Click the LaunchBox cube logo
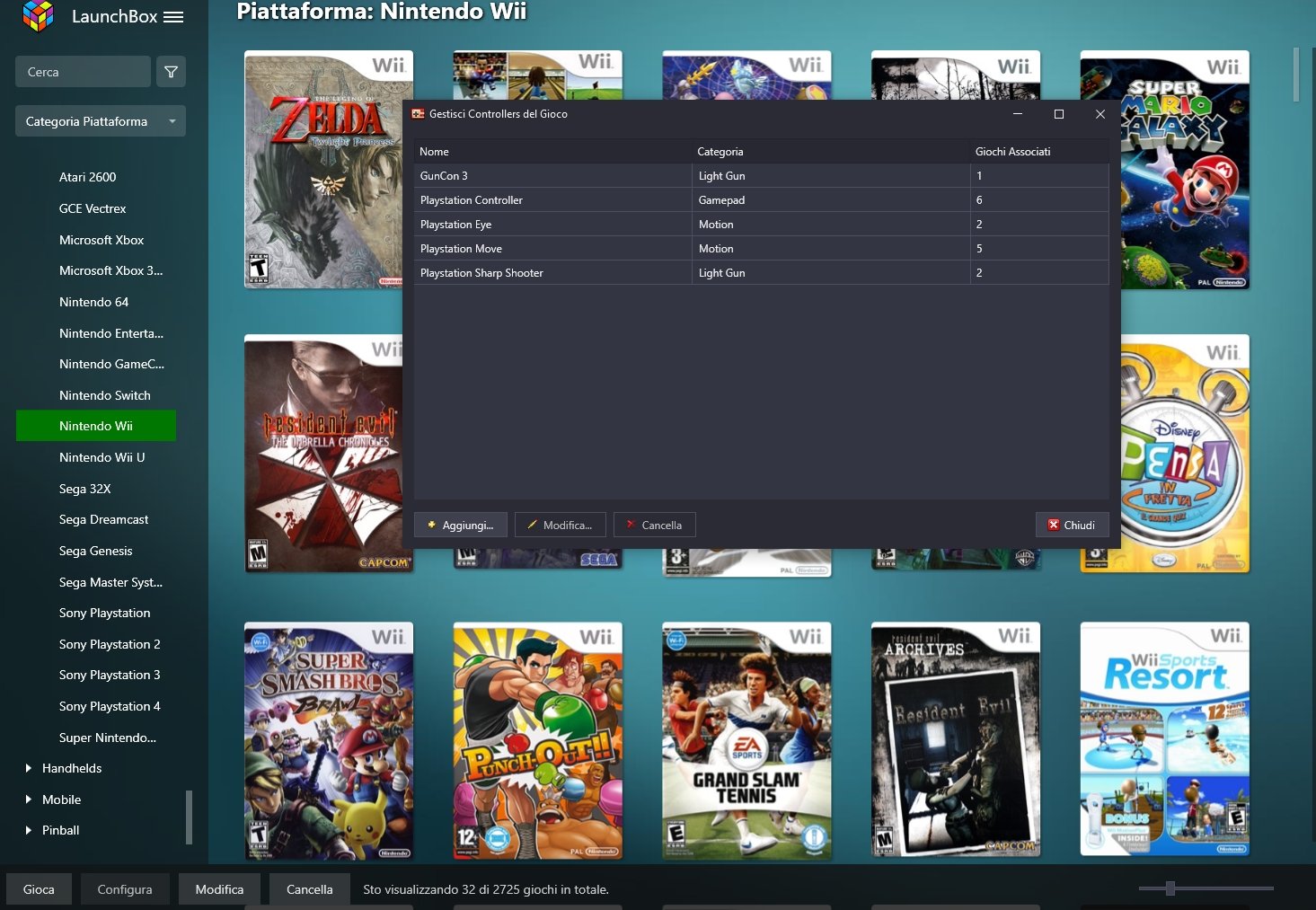The width and height of the screenshot is (1316, 910). point(39,15)
